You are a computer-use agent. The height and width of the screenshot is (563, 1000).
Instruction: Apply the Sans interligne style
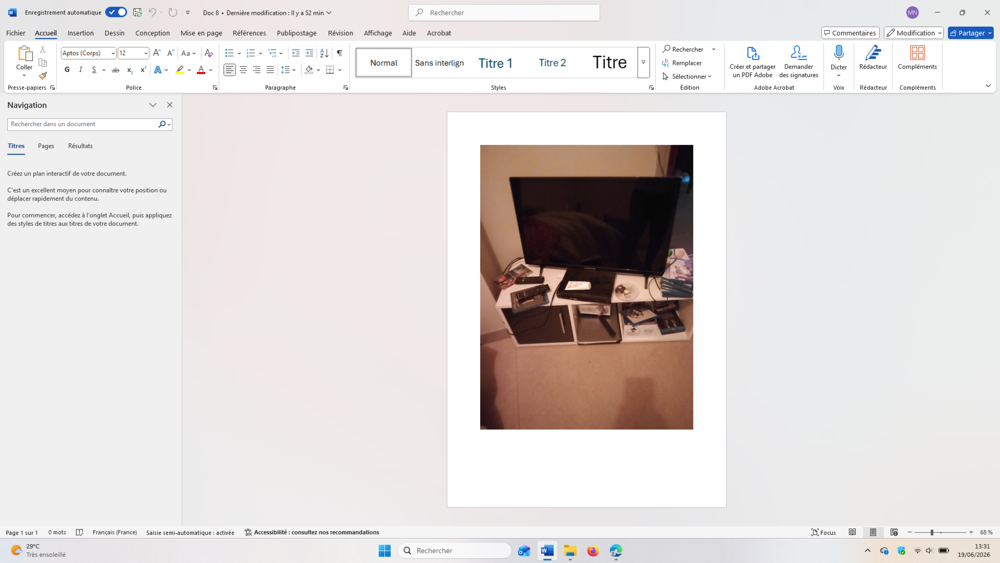click(439, 62)
